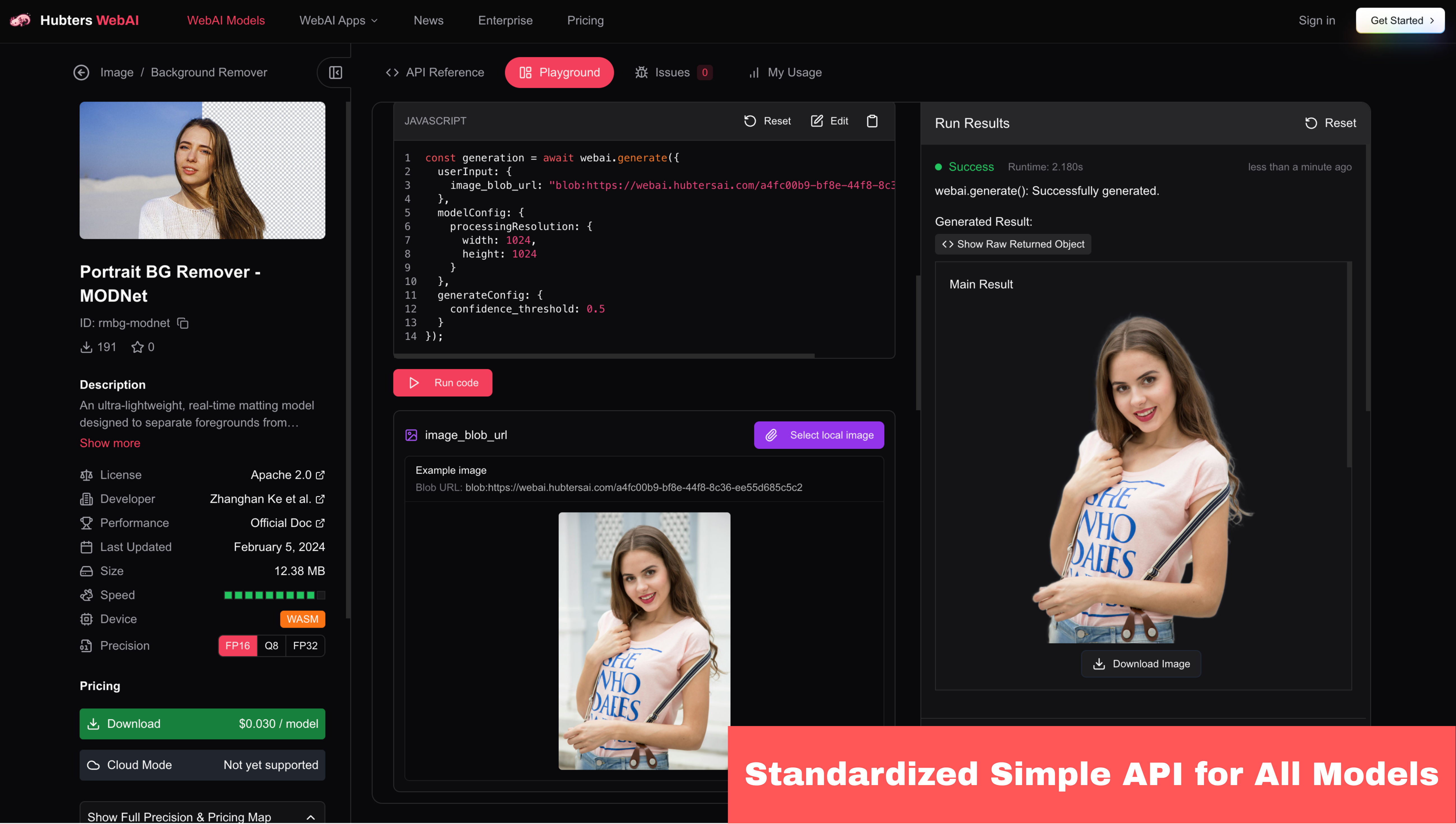The width and height of the screenshot is (1456, 824).
Task: Reset the Run Results panel
Action: click(1330, 123)
